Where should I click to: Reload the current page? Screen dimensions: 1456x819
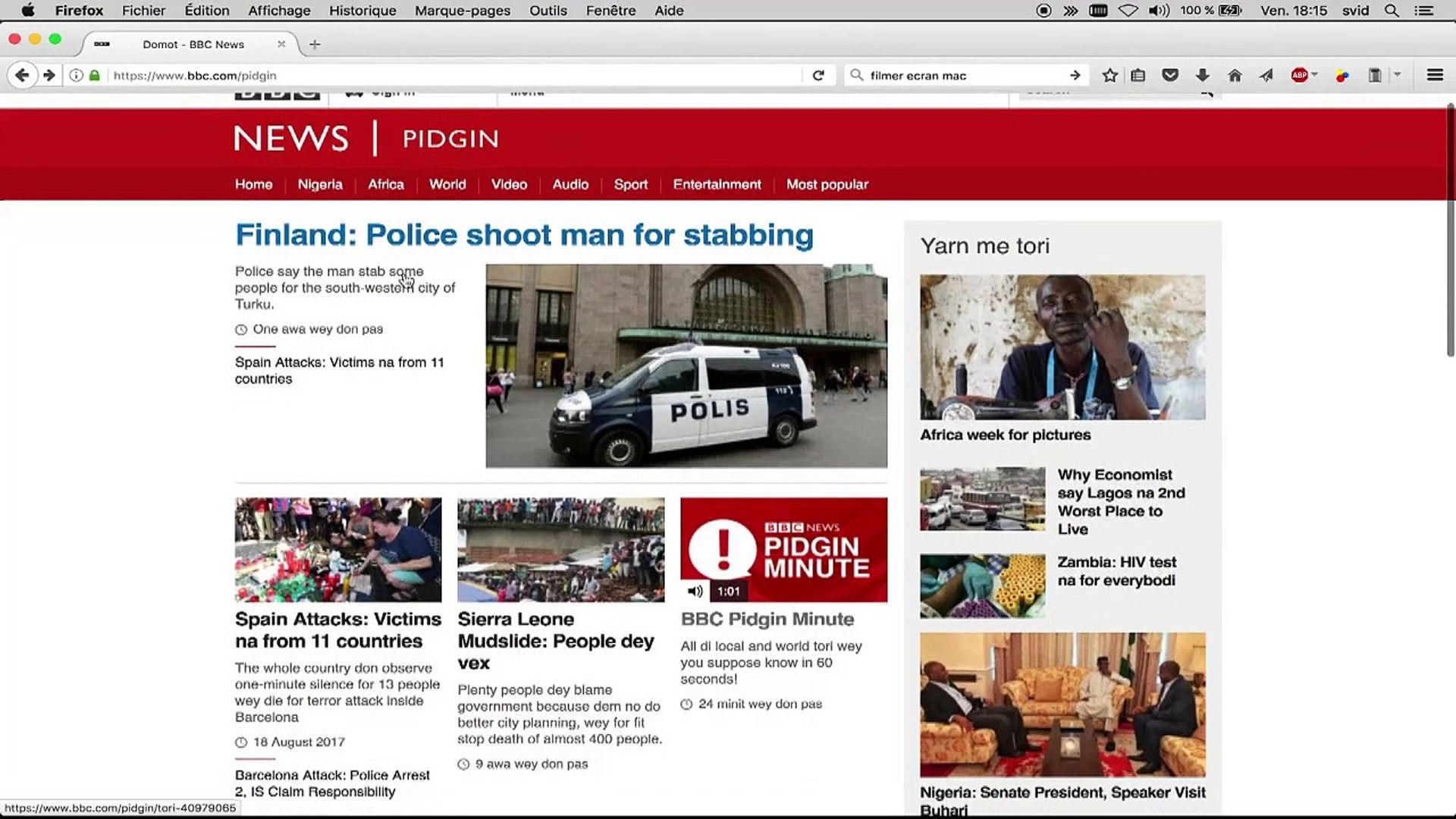point(818,75)
